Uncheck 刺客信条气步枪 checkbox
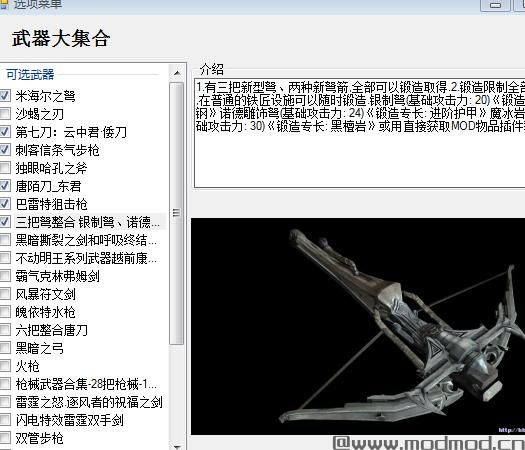The image size is (525, 450). (x=5, y=150)
